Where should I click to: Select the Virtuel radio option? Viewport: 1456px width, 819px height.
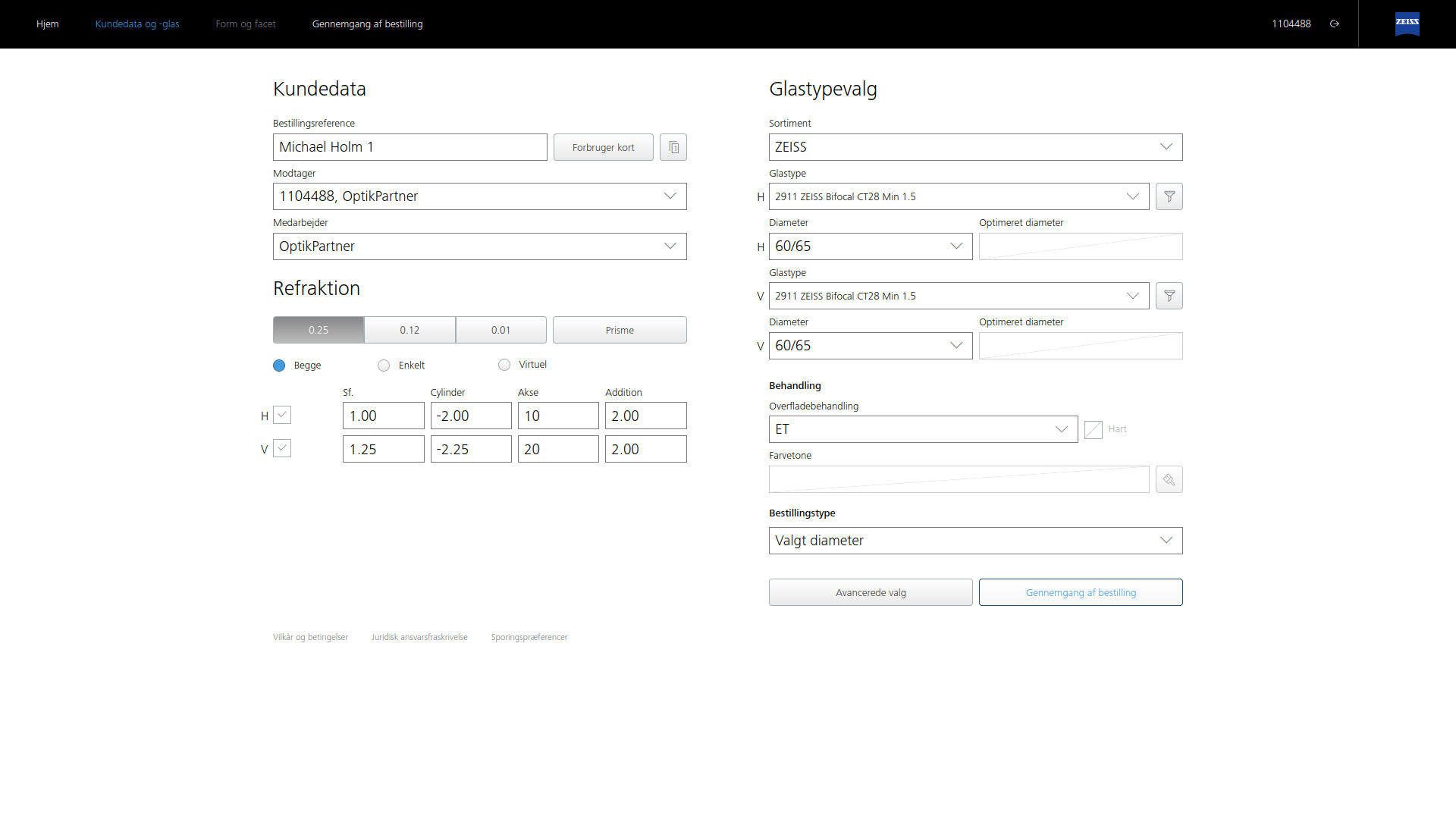pyautogui.click(x=504, y=365)
